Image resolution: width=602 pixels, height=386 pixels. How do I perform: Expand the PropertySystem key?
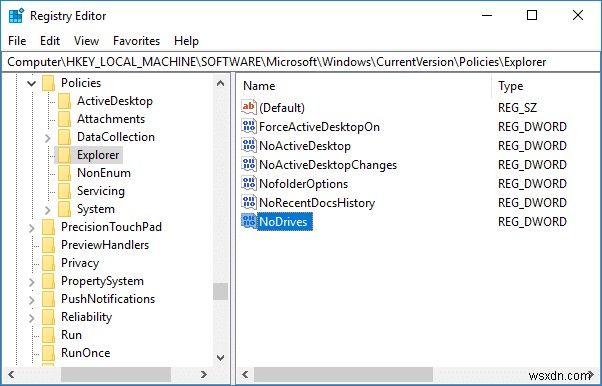(31, 282)
